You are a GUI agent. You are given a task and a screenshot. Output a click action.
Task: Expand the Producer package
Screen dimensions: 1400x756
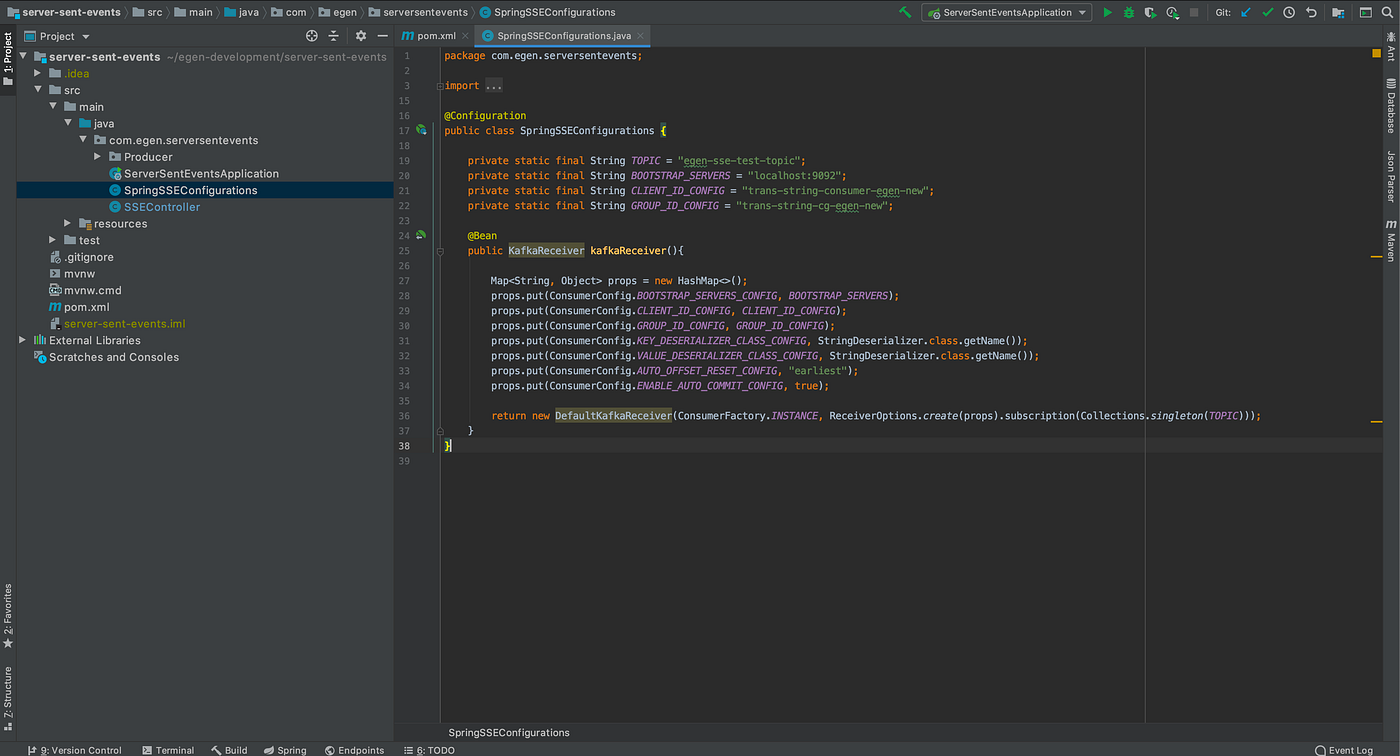coord(97,156)
